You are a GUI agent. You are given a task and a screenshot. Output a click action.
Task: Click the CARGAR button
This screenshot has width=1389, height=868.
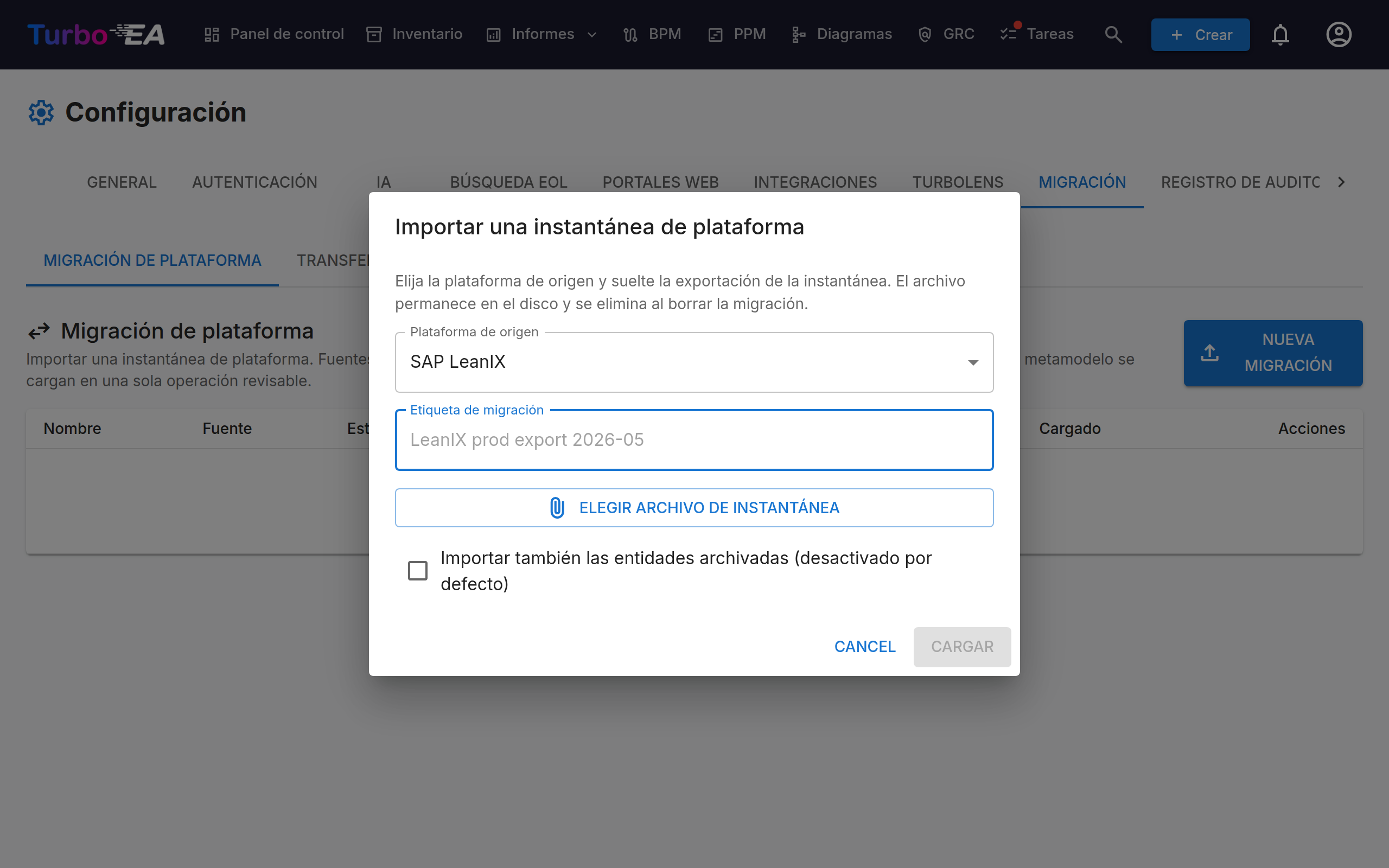tap(962, 647)
